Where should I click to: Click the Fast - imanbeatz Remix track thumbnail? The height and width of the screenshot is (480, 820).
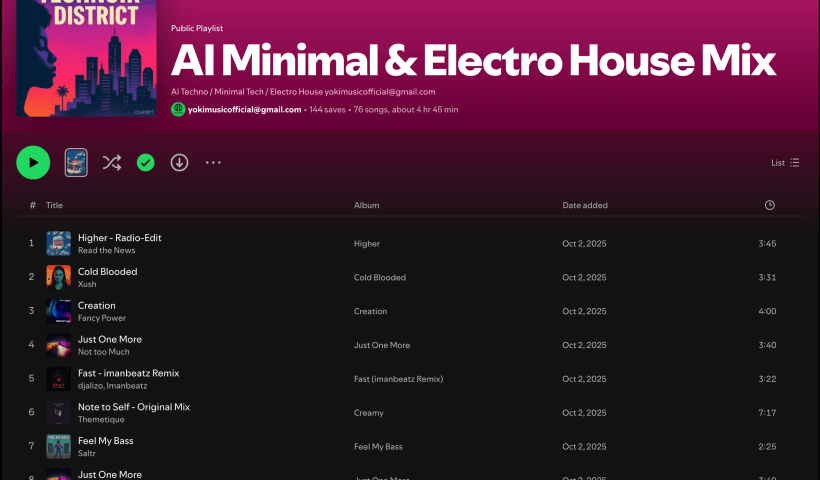point(58,379)
